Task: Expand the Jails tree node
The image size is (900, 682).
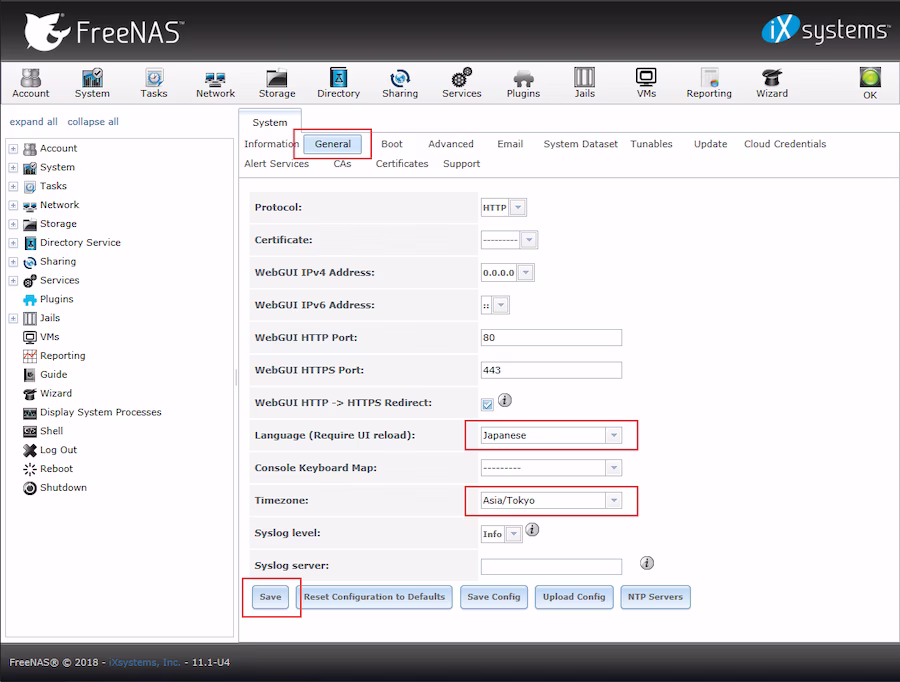Action: pos(13,318)
